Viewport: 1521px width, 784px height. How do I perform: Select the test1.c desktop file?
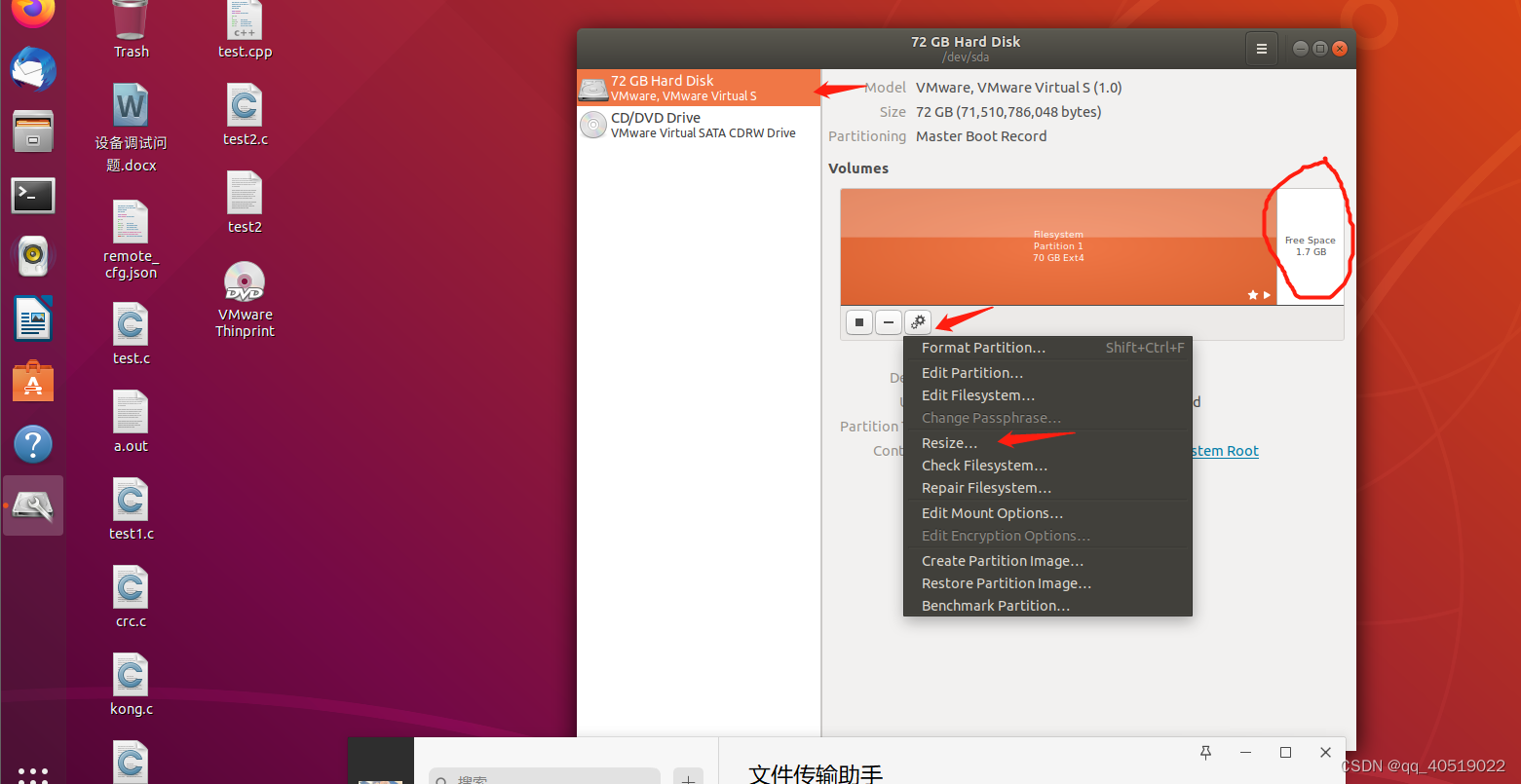tap(131, 509)
